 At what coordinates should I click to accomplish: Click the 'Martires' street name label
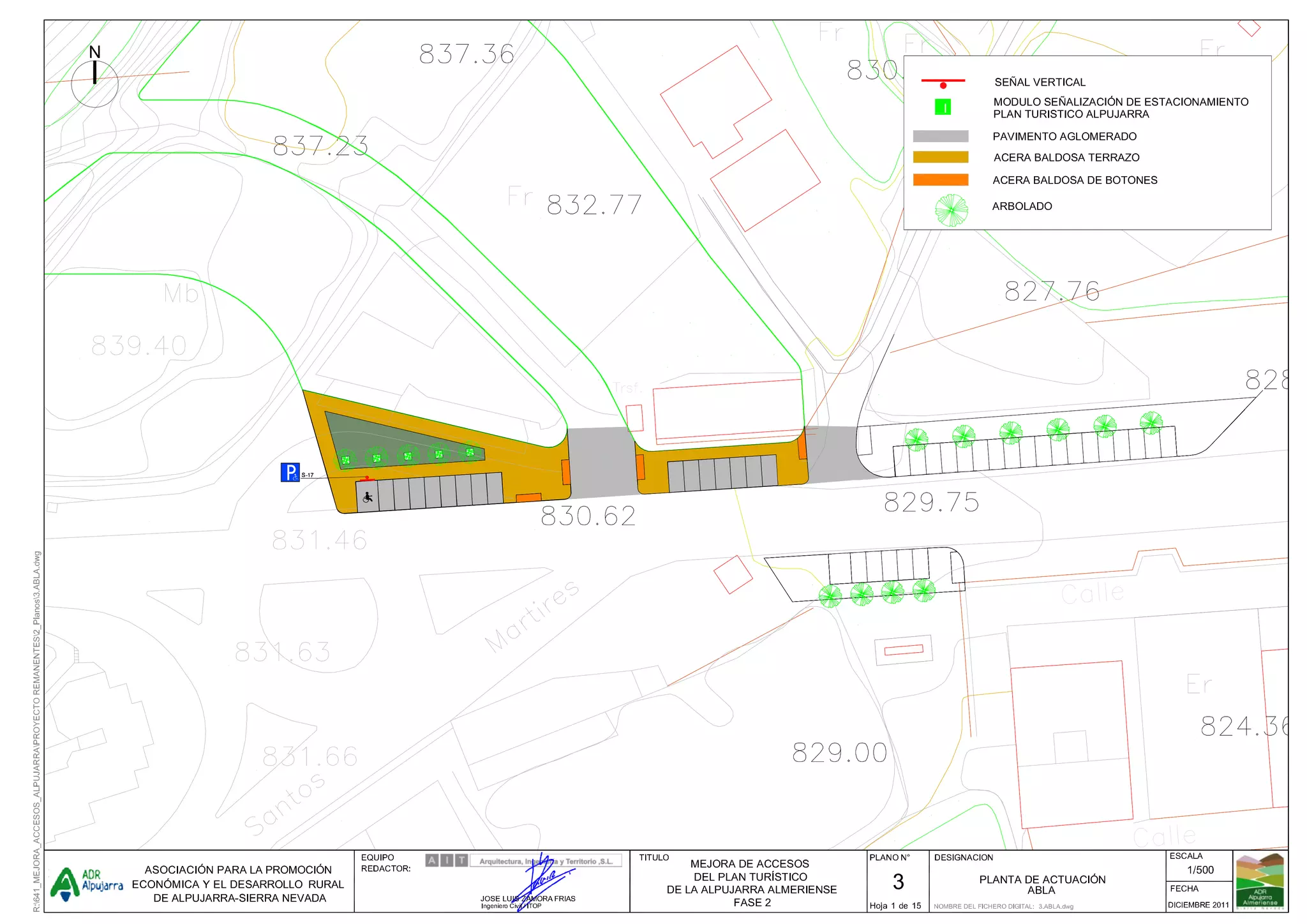point(532,616)
